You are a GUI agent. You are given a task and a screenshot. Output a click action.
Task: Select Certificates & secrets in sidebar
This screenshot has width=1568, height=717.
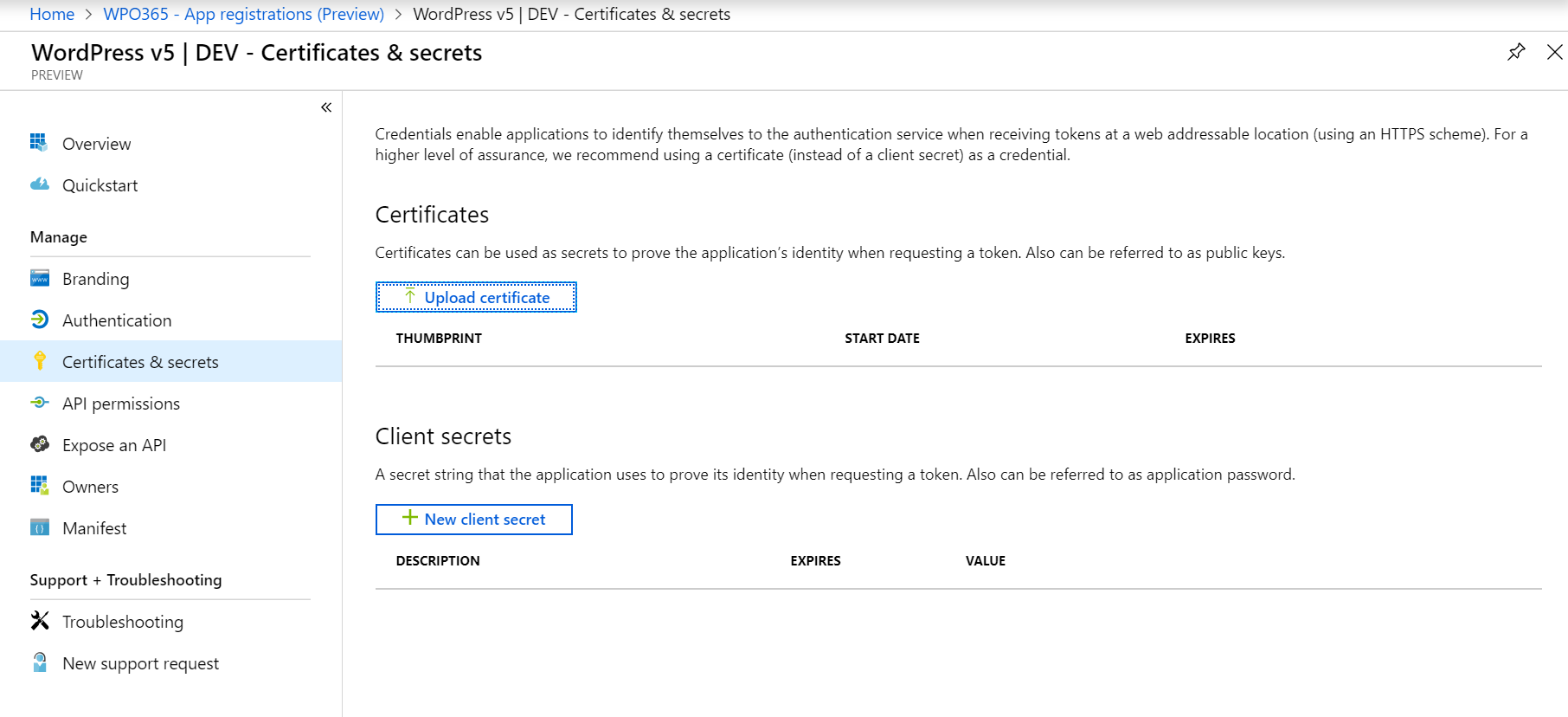tap(171, 361)
